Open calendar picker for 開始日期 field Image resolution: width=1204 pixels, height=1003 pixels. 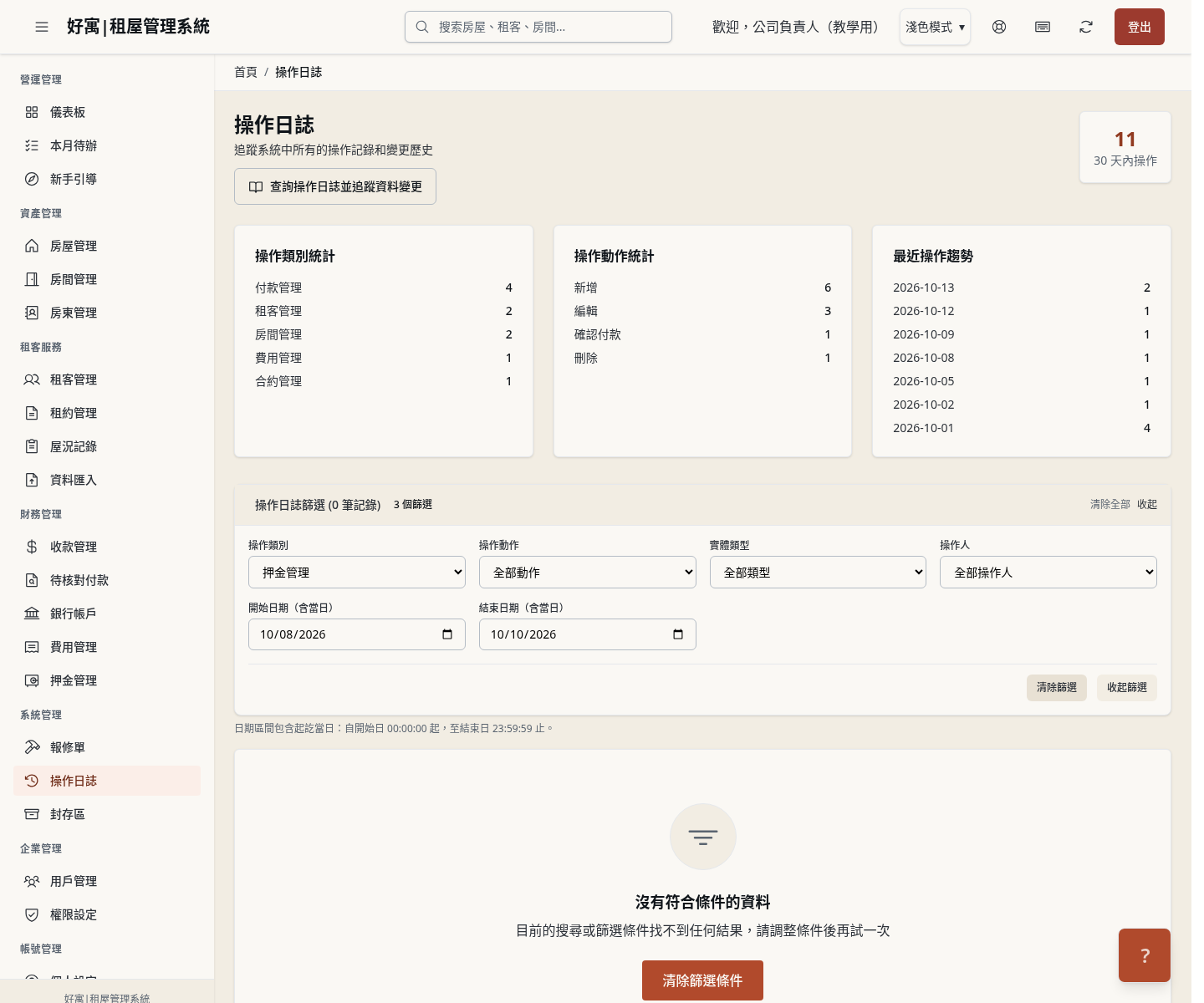pos(447,634)
